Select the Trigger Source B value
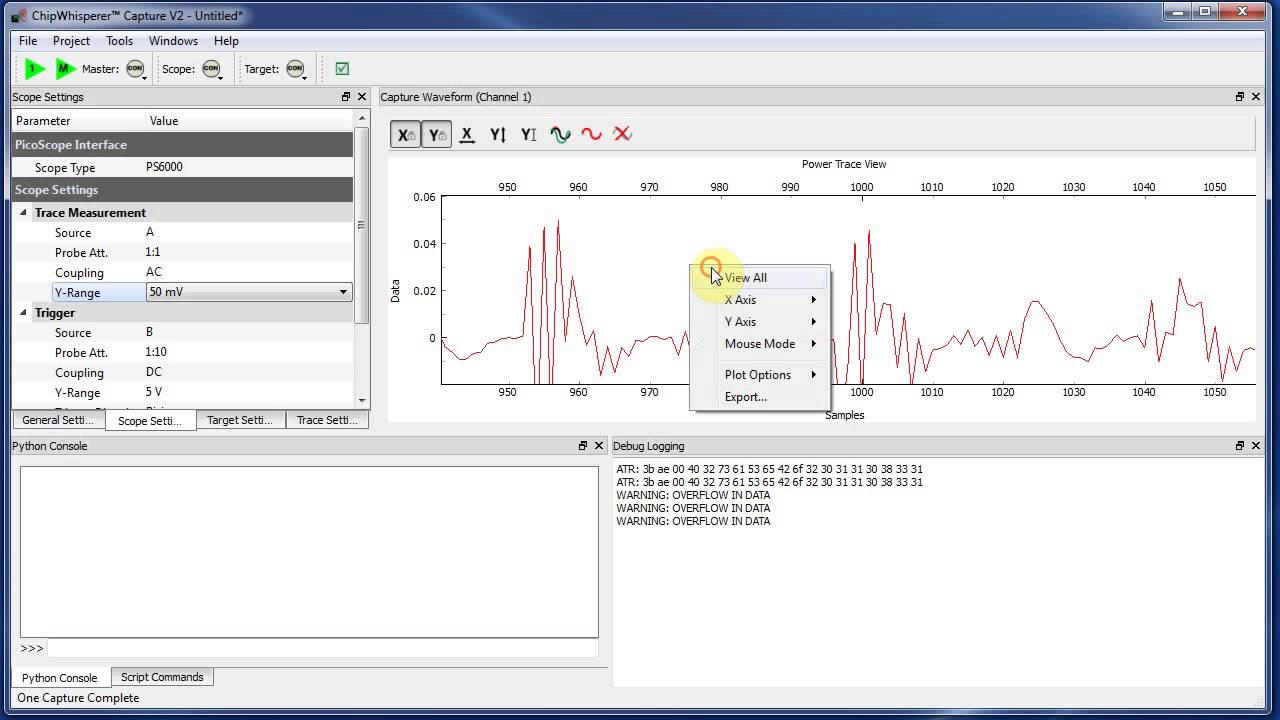Image resolution: width=1280 pixels, height=720 pixels. tap(149, 332)
